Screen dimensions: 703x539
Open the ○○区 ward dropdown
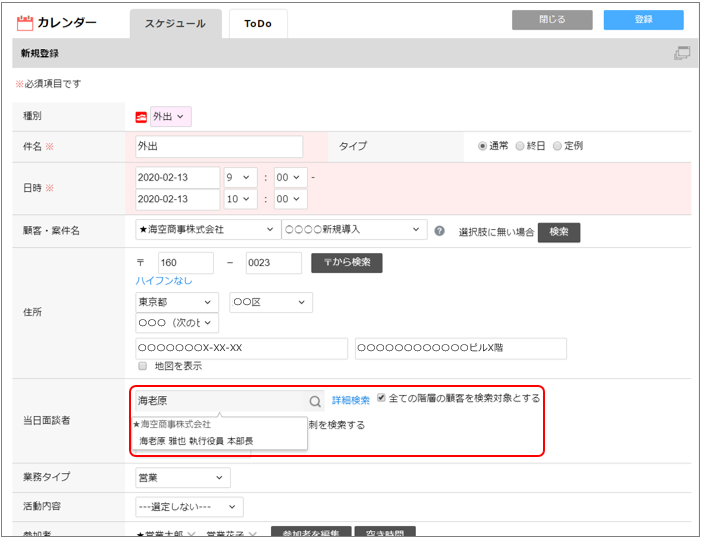[271, 302]
